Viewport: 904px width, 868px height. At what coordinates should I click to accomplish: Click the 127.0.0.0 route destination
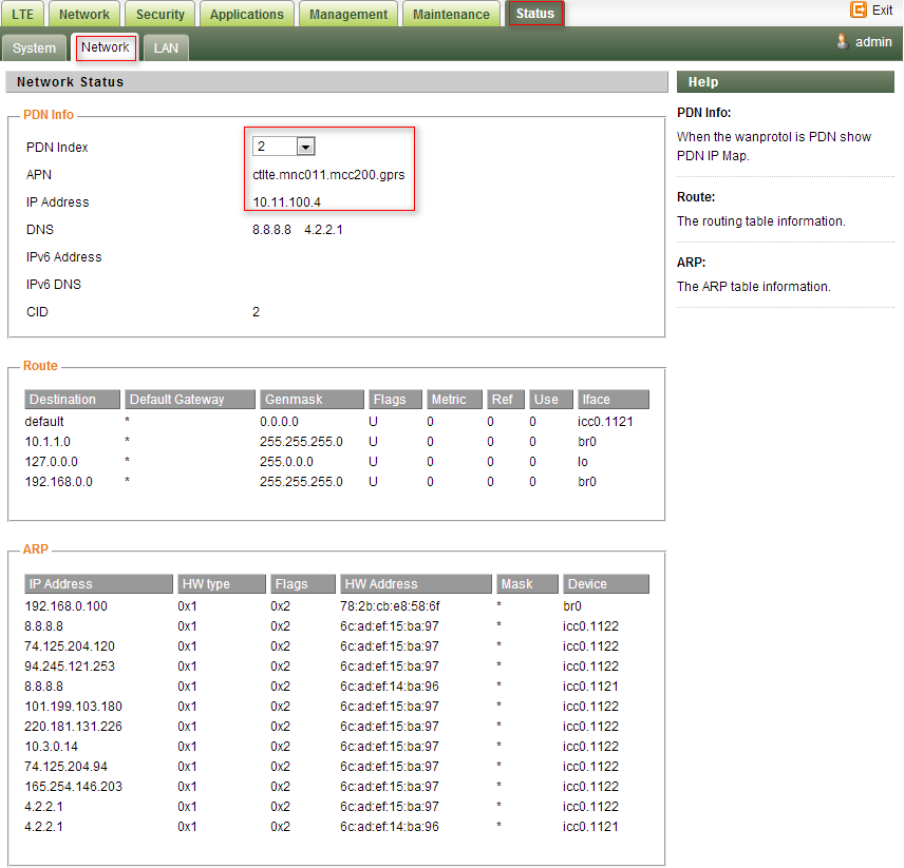[x=51, y=462]
